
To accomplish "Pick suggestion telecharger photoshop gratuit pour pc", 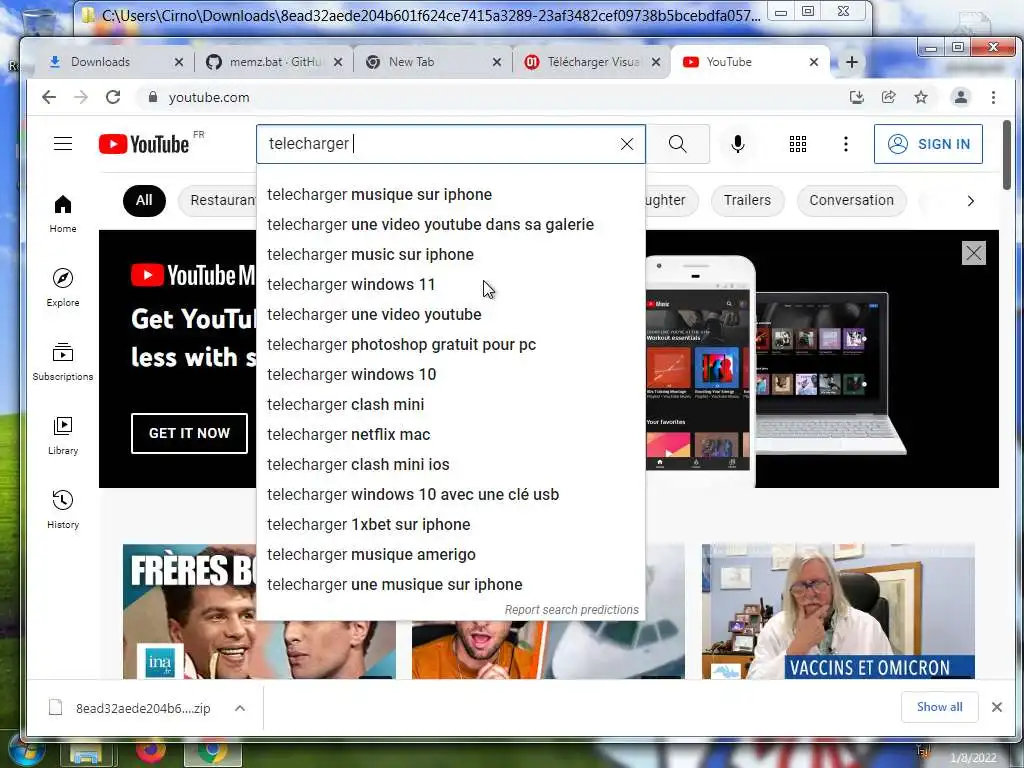I will click(x=451, y=345).
